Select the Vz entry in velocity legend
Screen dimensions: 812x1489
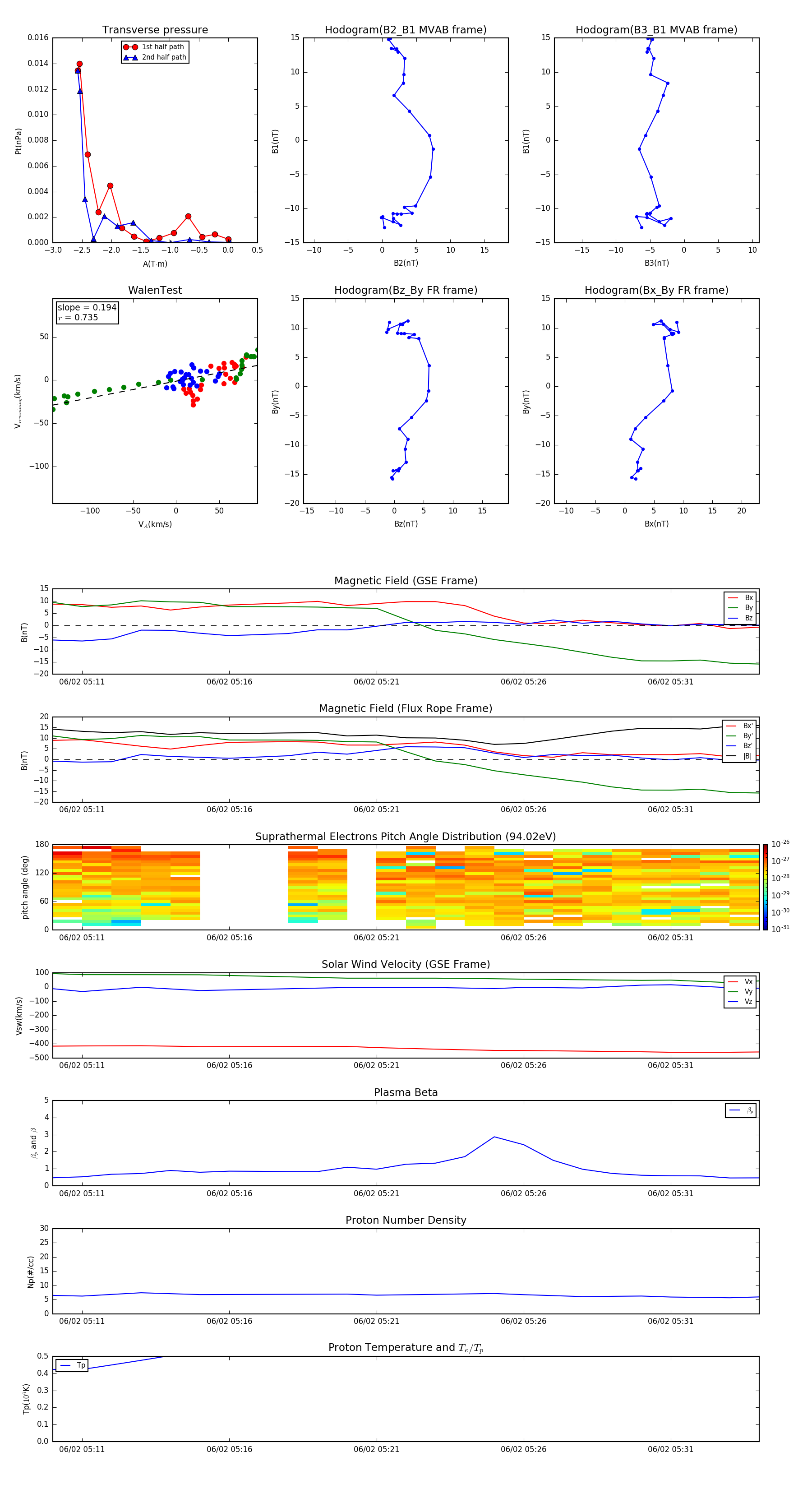click(740, 1002)
